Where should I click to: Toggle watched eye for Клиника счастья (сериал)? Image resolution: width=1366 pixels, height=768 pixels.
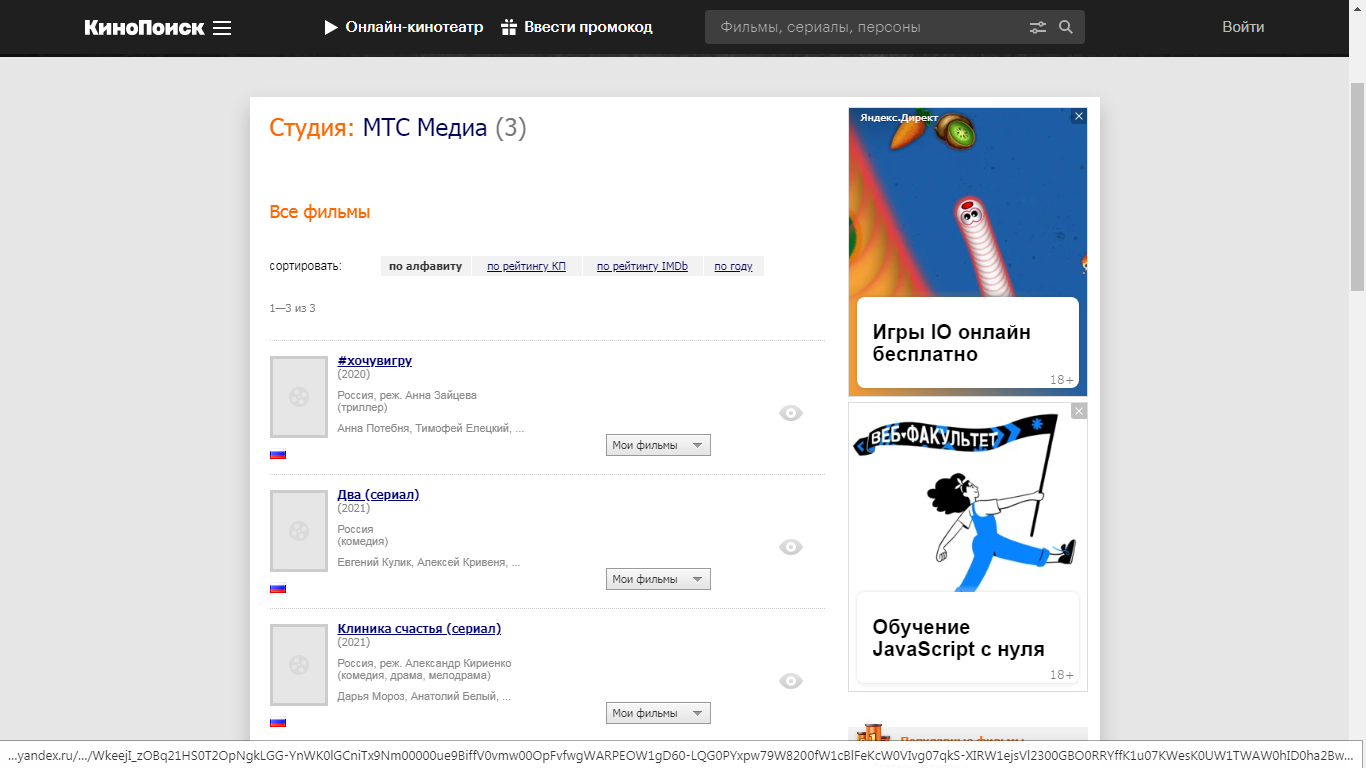(791, 681)
